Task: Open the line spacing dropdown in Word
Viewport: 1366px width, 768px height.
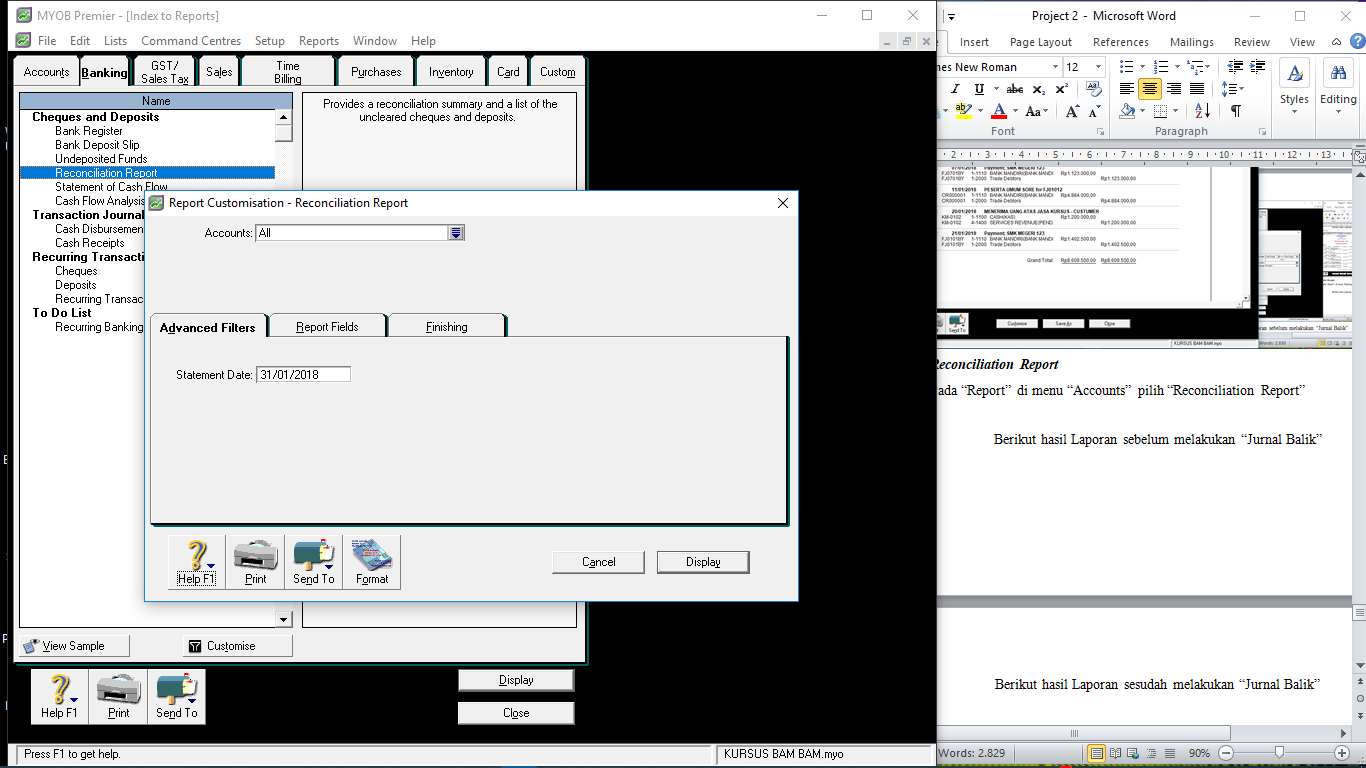Action: pos(1232,89)
